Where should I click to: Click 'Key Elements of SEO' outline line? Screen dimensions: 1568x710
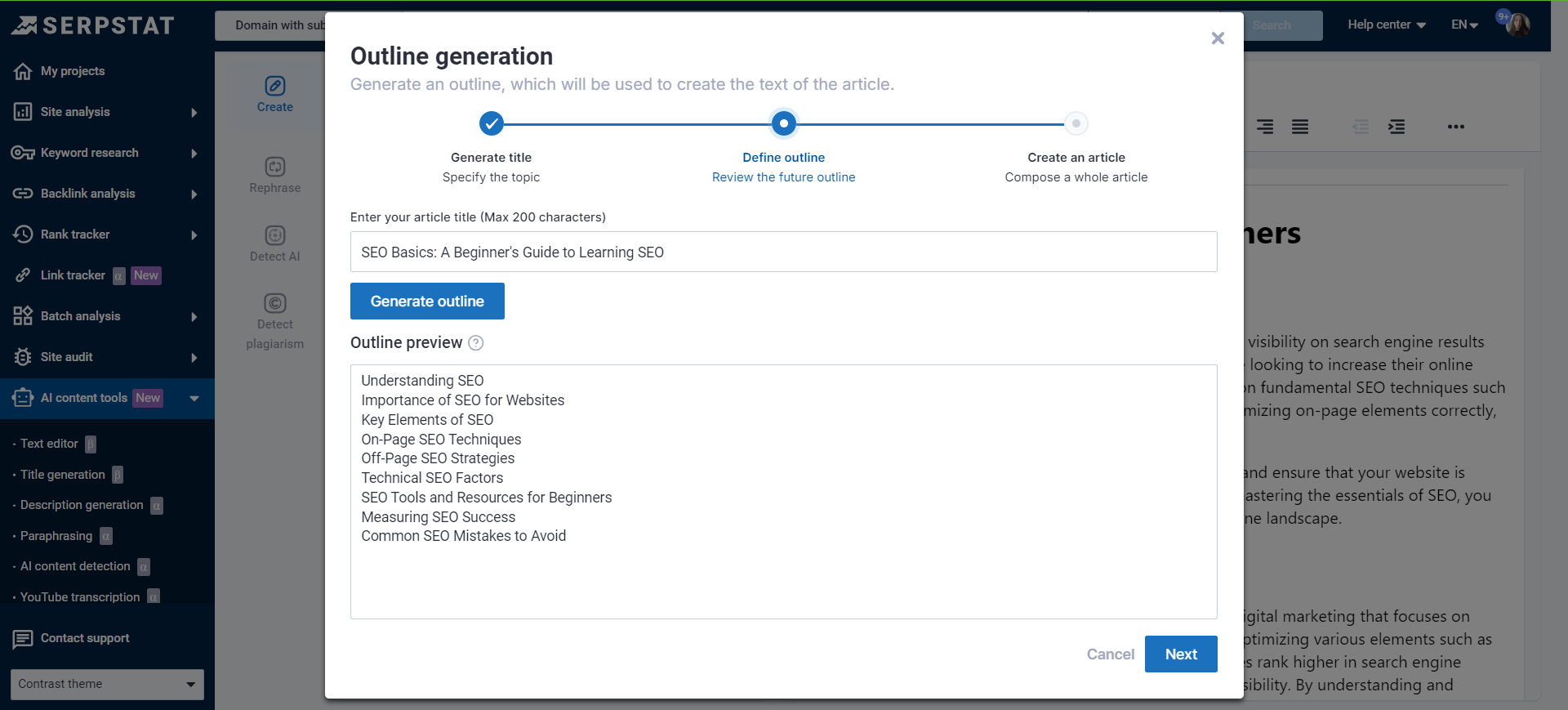point(427,420)
